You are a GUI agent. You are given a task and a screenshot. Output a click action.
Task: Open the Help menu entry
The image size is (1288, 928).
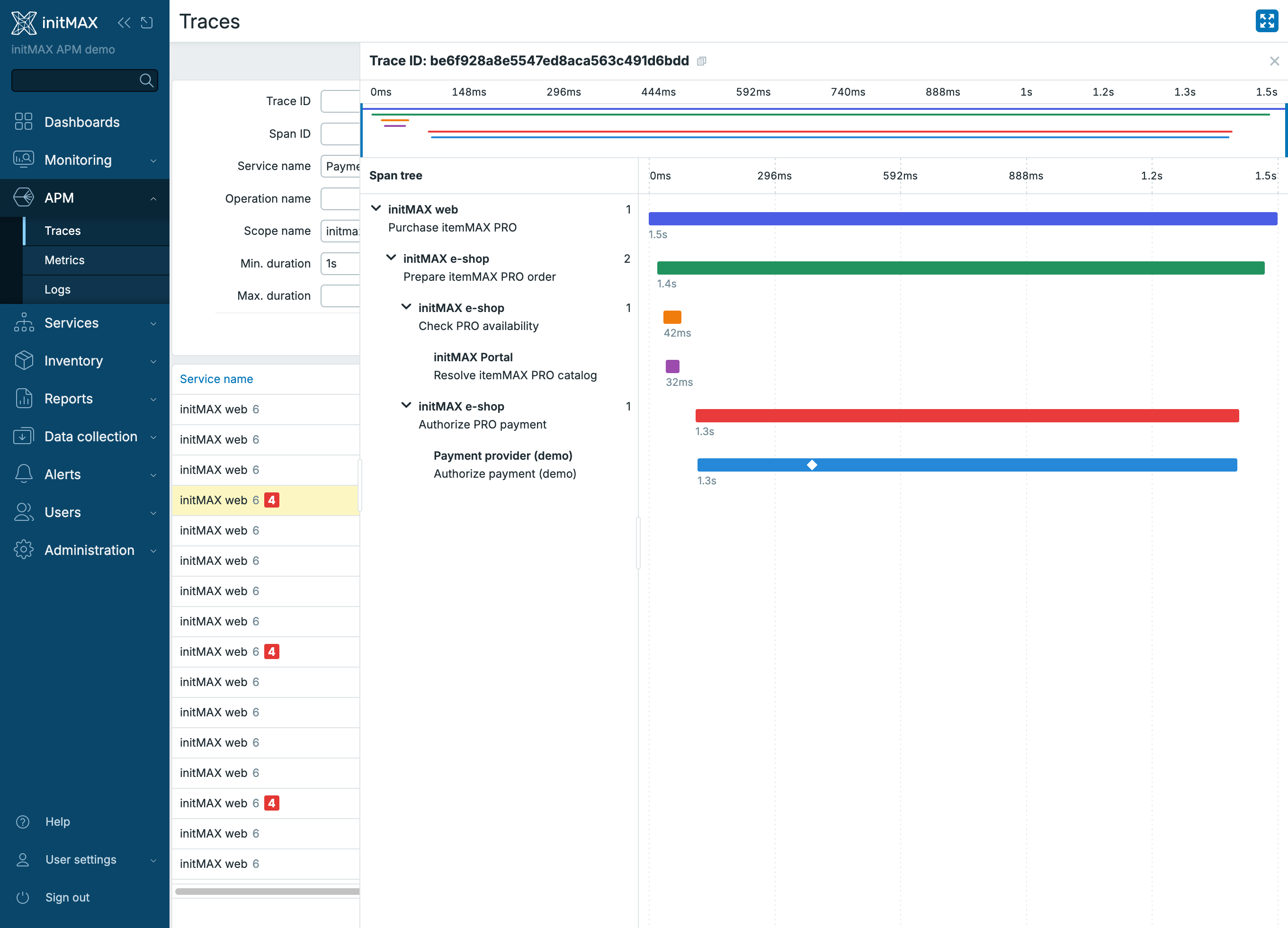click(85, 822)
